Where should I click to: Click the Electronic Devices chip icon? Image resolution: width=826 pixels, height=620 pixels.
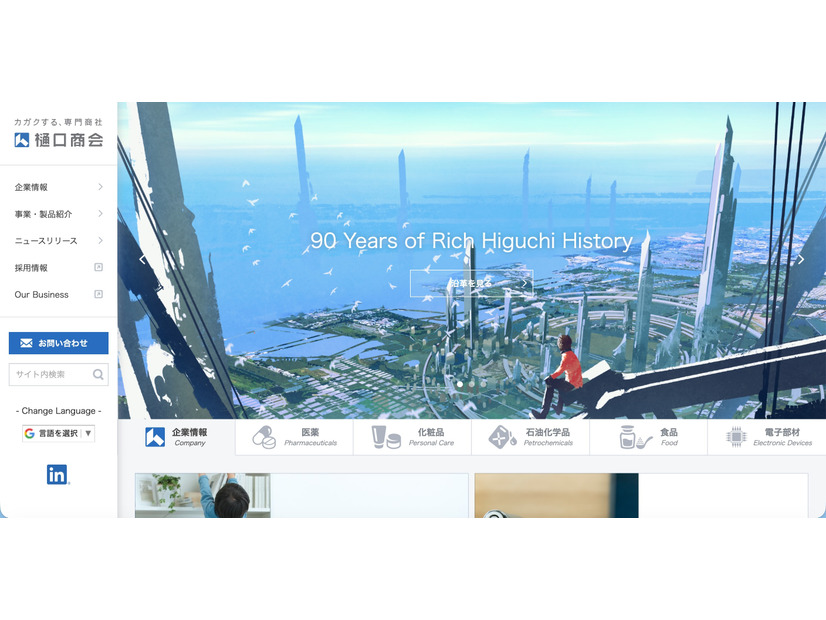[736, 437]
